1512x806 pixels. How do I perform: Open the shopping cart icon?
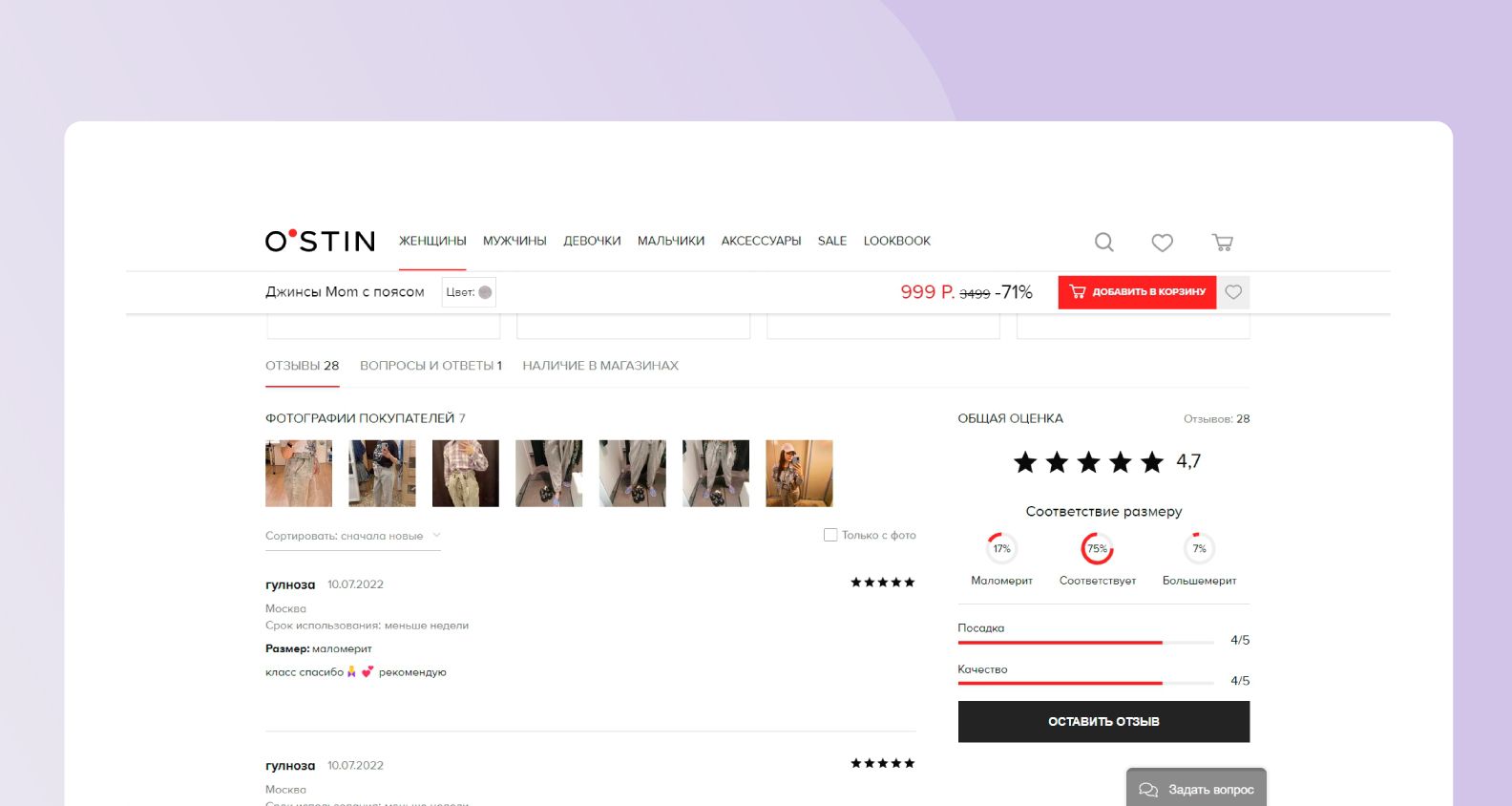click(1222, 242)
